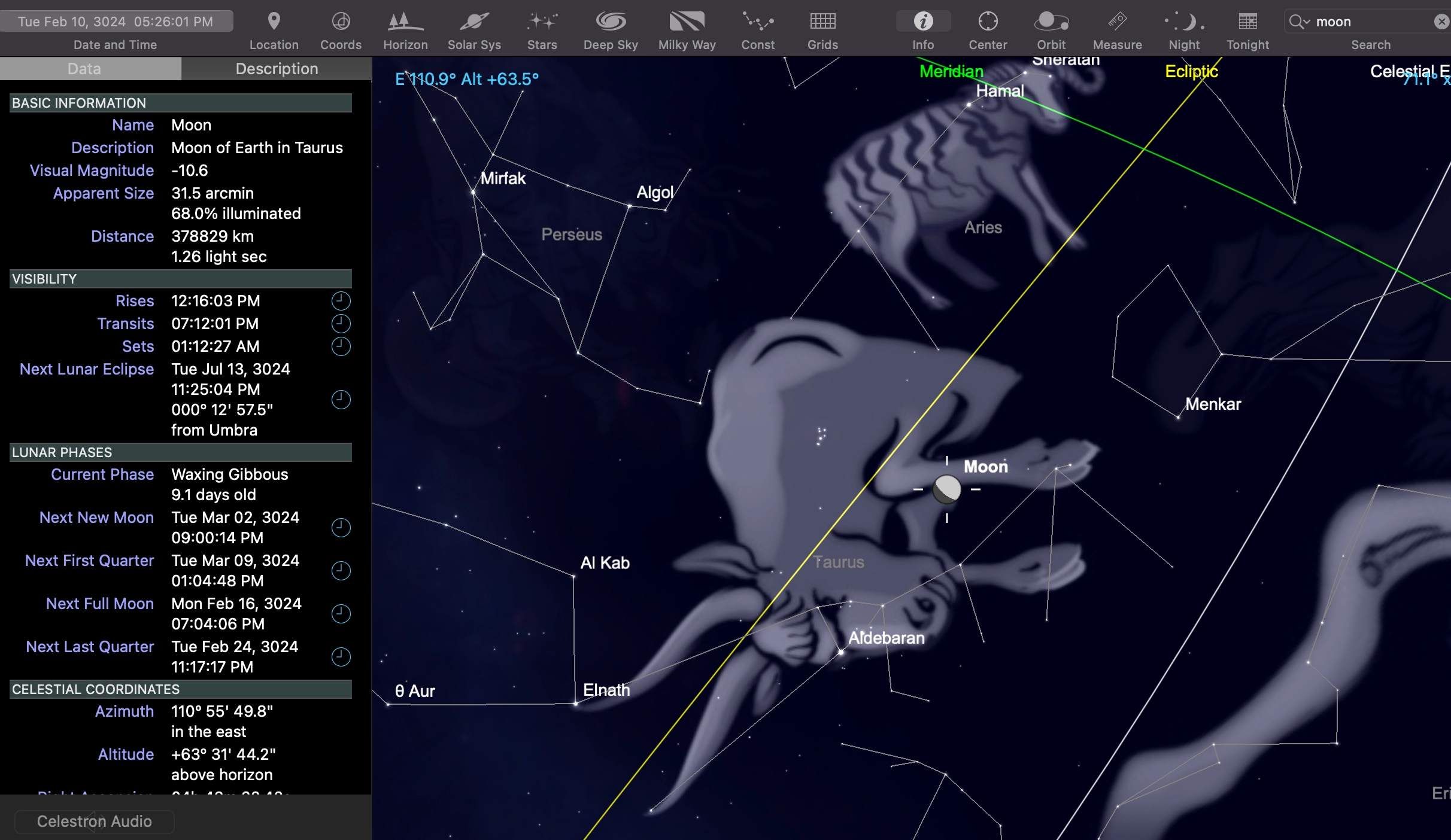Click the Const constellation lines icon
The image size is (1451, 840).
click(x=758, y=22)
